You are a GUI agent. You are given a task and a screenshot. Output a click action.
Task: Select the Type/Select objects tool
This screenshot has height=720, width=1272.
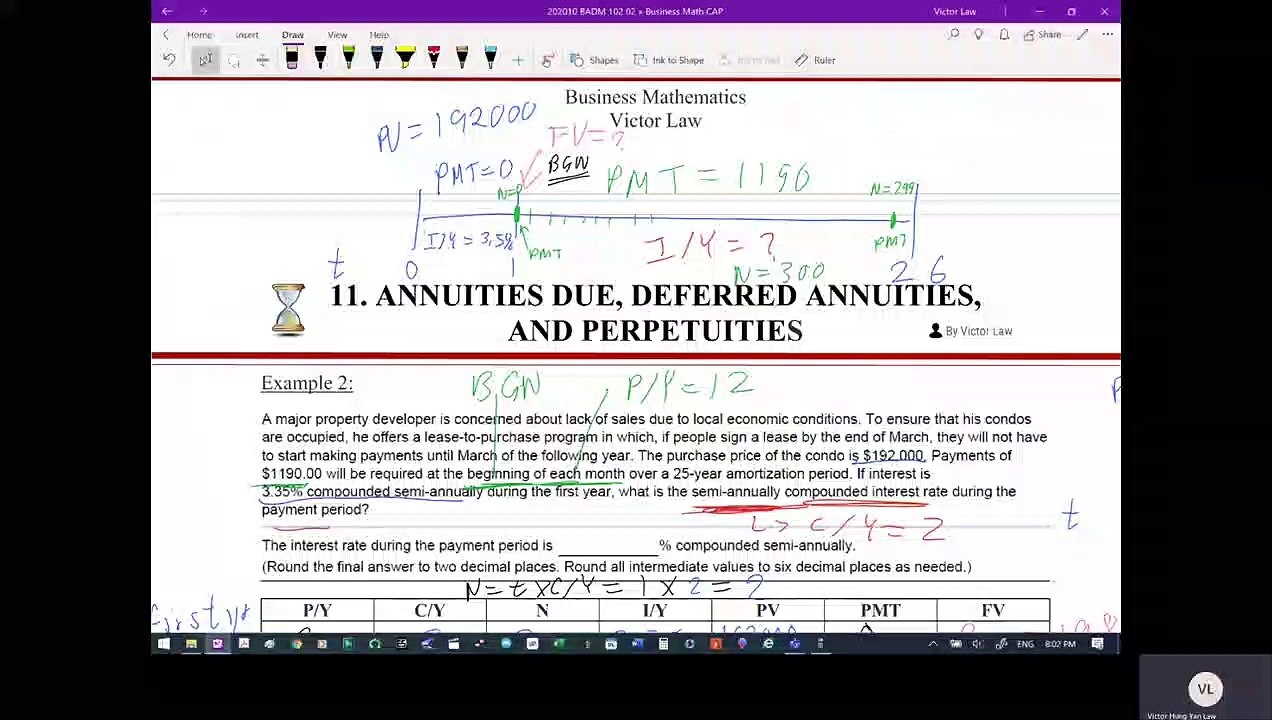pyautogui.click(x=205, y=60)
